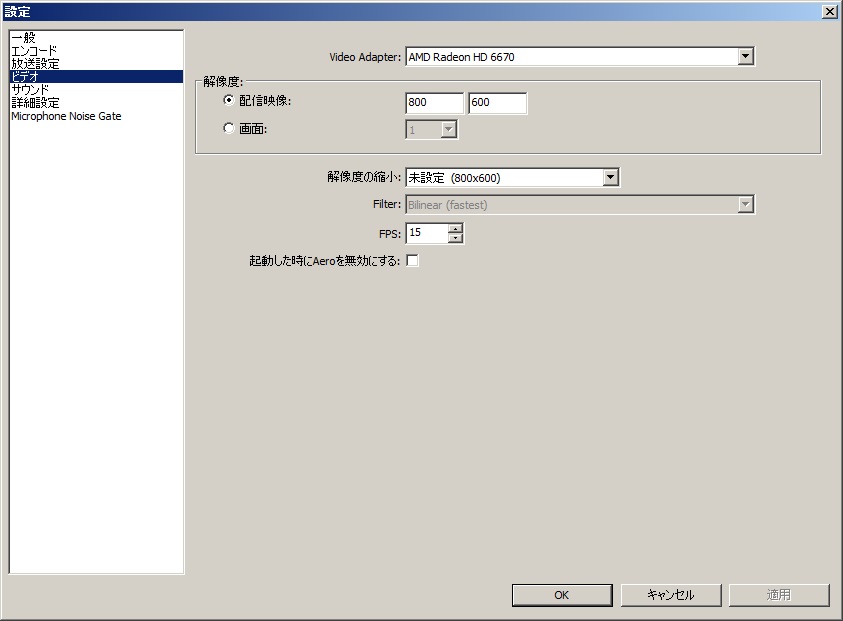Close the 設定 dialog window
The width and height of the screenshot is (843, 621).
click(x=830, y=12)
